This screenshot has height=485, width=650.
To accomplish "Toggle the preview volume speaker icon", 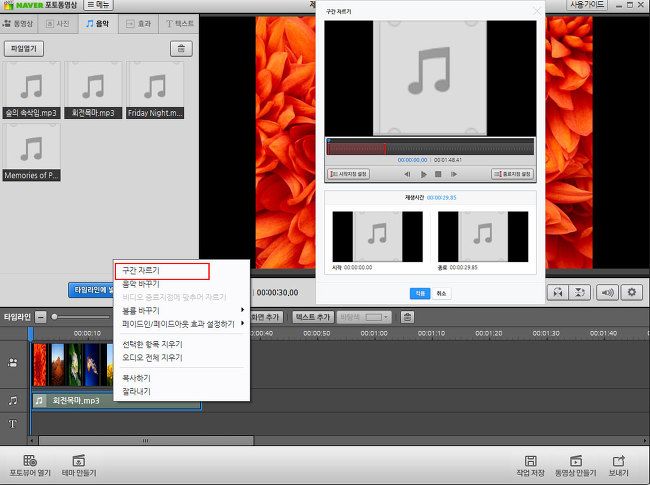I will [x=607, y=292].
